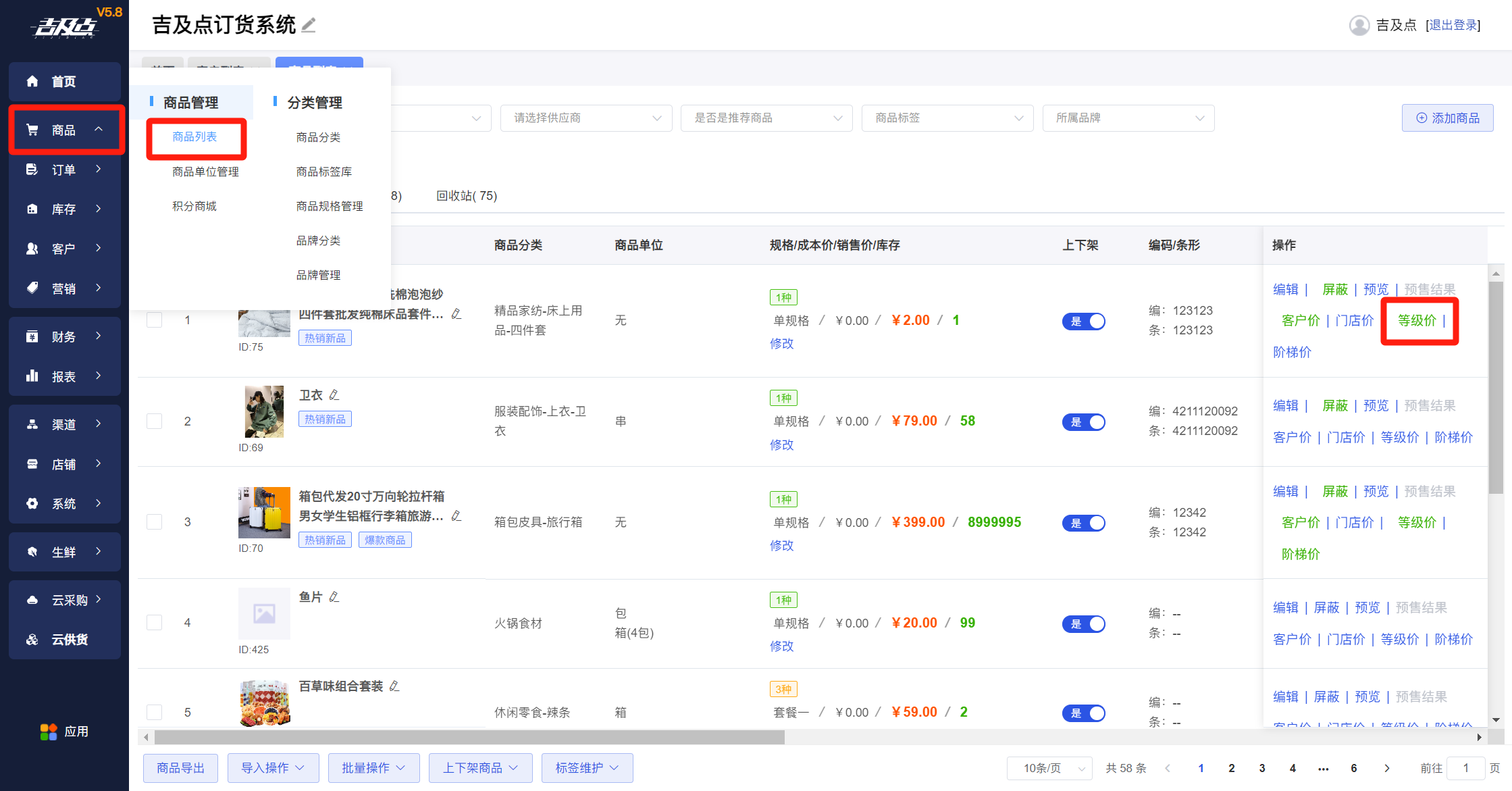Image resolution: width=1512 pixels, height=791 pixels.
Task: Click the 添加商品 button
Action: click(1447, 118)
